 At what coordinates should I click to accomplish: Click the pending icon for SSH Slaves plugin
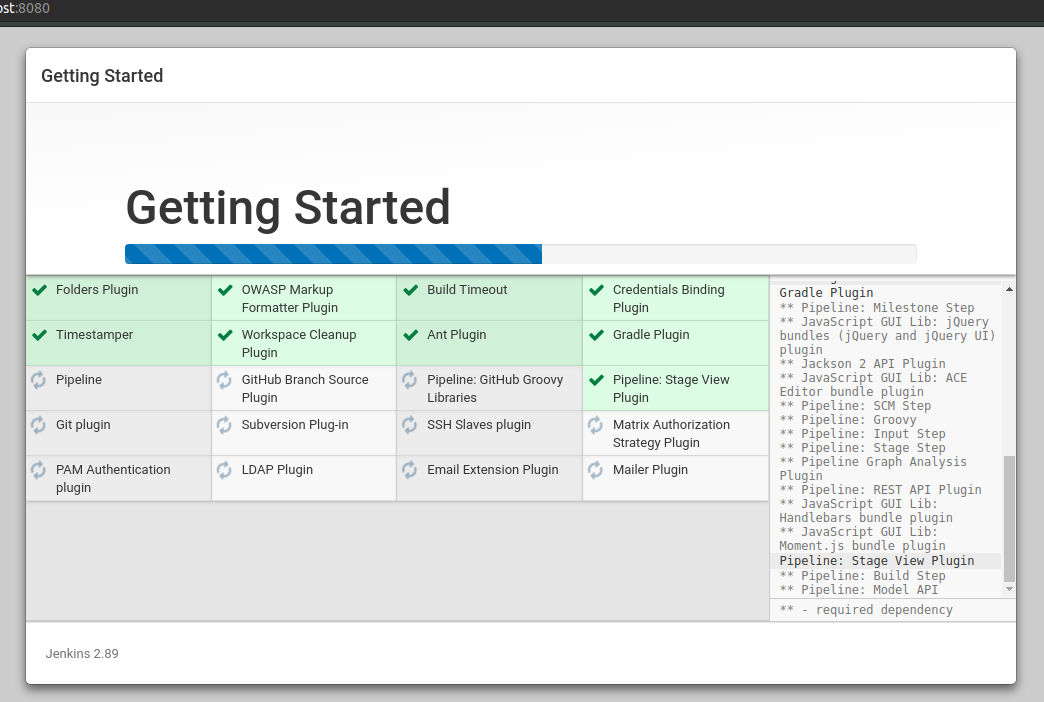[x=409, y=425]
